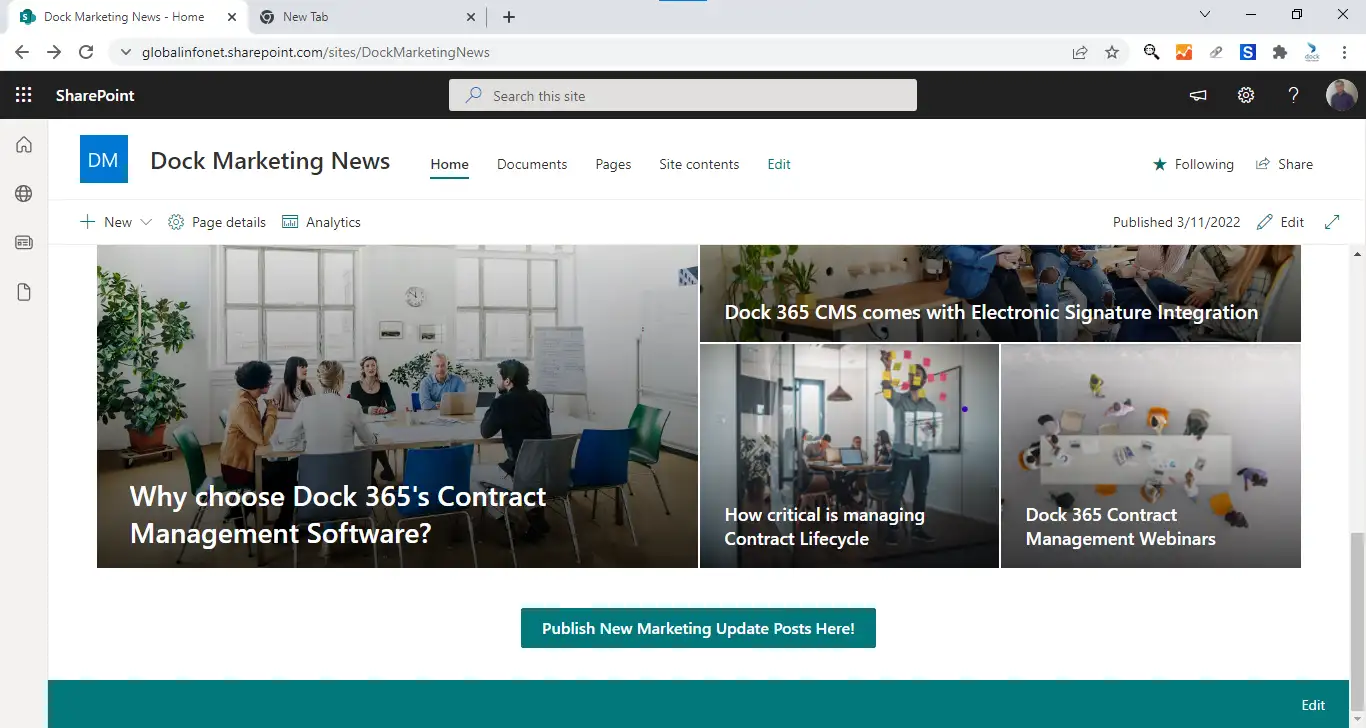Open the globe My sites icon

24,194
